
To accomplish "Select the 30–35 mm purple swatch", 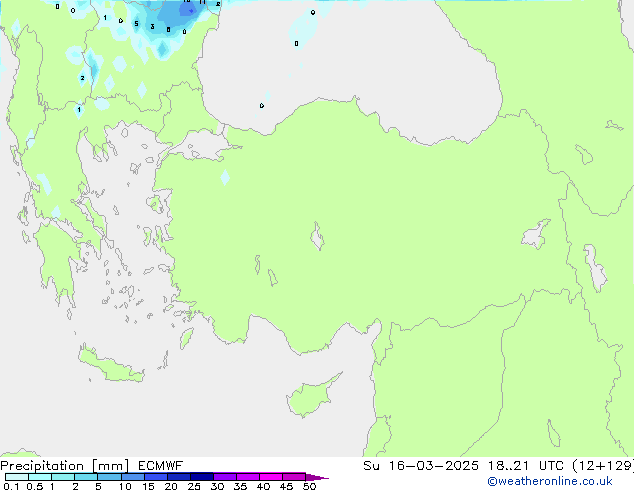I will click(x=224, y=477).
